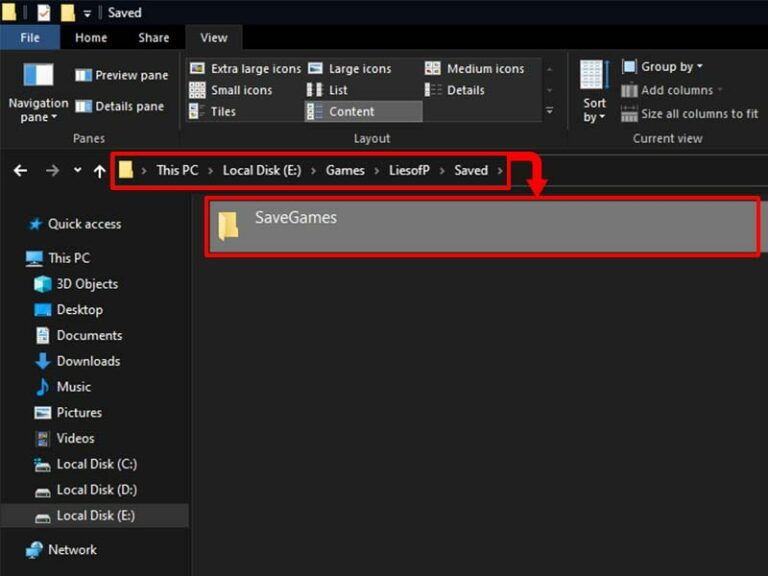The height and width of the screenshot is (576, 768).
Task: Switch to Details layout
Action: click(455, 90)
